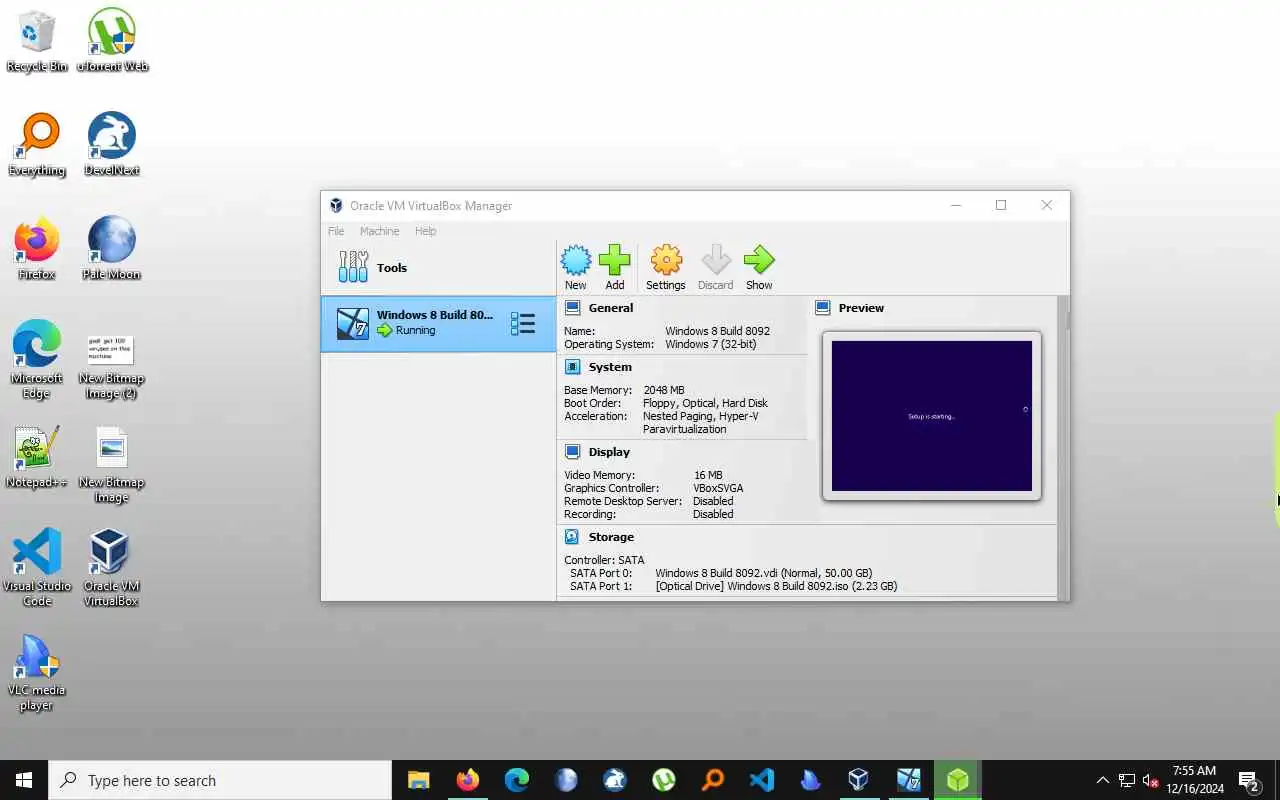Click the Display section header
The height and width of the screenshot is (800, 1280).
(x=608, y=452)
